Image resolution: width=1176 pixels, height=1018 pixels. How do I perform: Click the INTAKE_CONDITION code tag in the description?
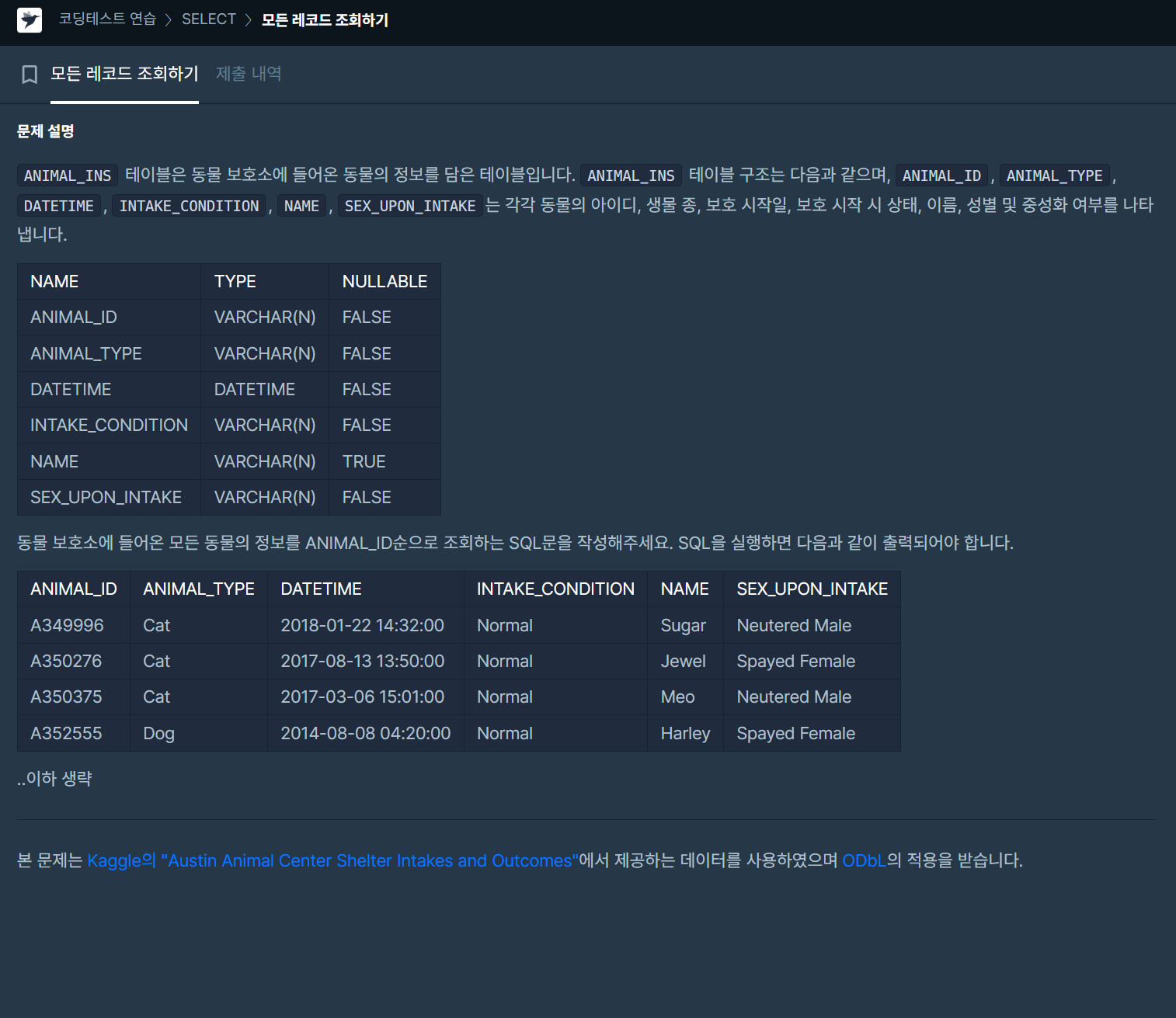[190, 206]
